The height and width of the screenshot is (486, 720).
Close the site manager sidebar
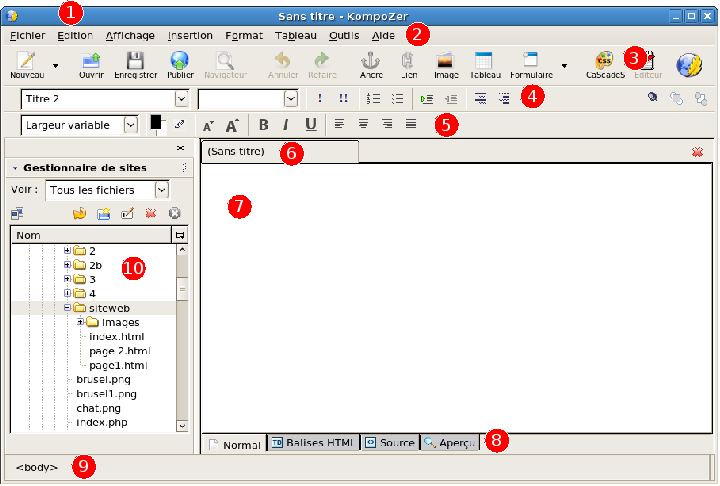click(x=180, y=148)
